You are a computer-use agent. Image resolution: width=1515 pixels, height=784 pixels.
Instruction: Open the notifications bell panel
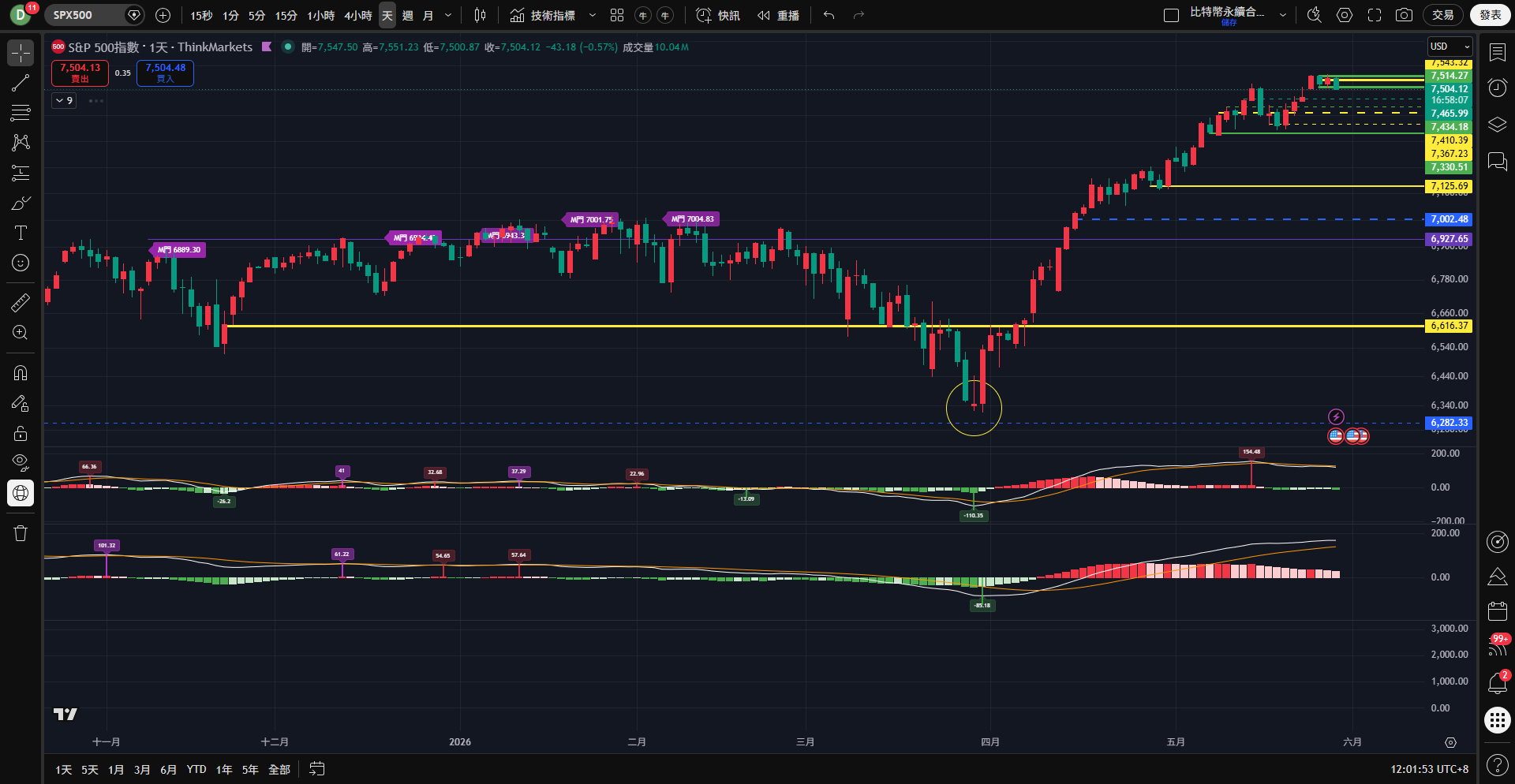click(x=1497, y=683)
